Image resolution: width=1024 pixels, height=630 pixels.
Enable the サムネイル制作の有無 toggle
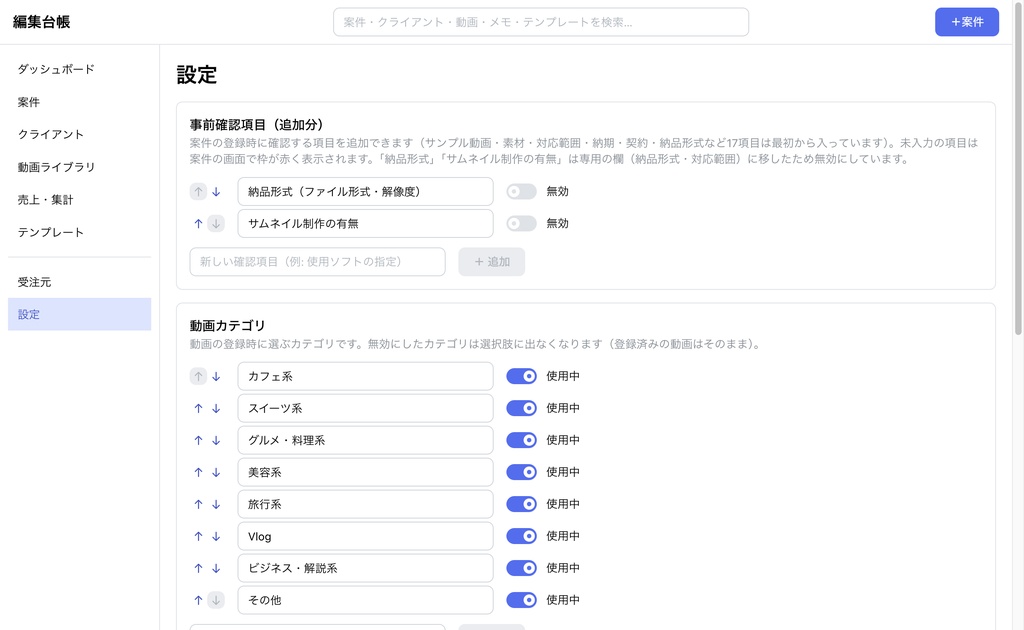[x=521, y=223]
